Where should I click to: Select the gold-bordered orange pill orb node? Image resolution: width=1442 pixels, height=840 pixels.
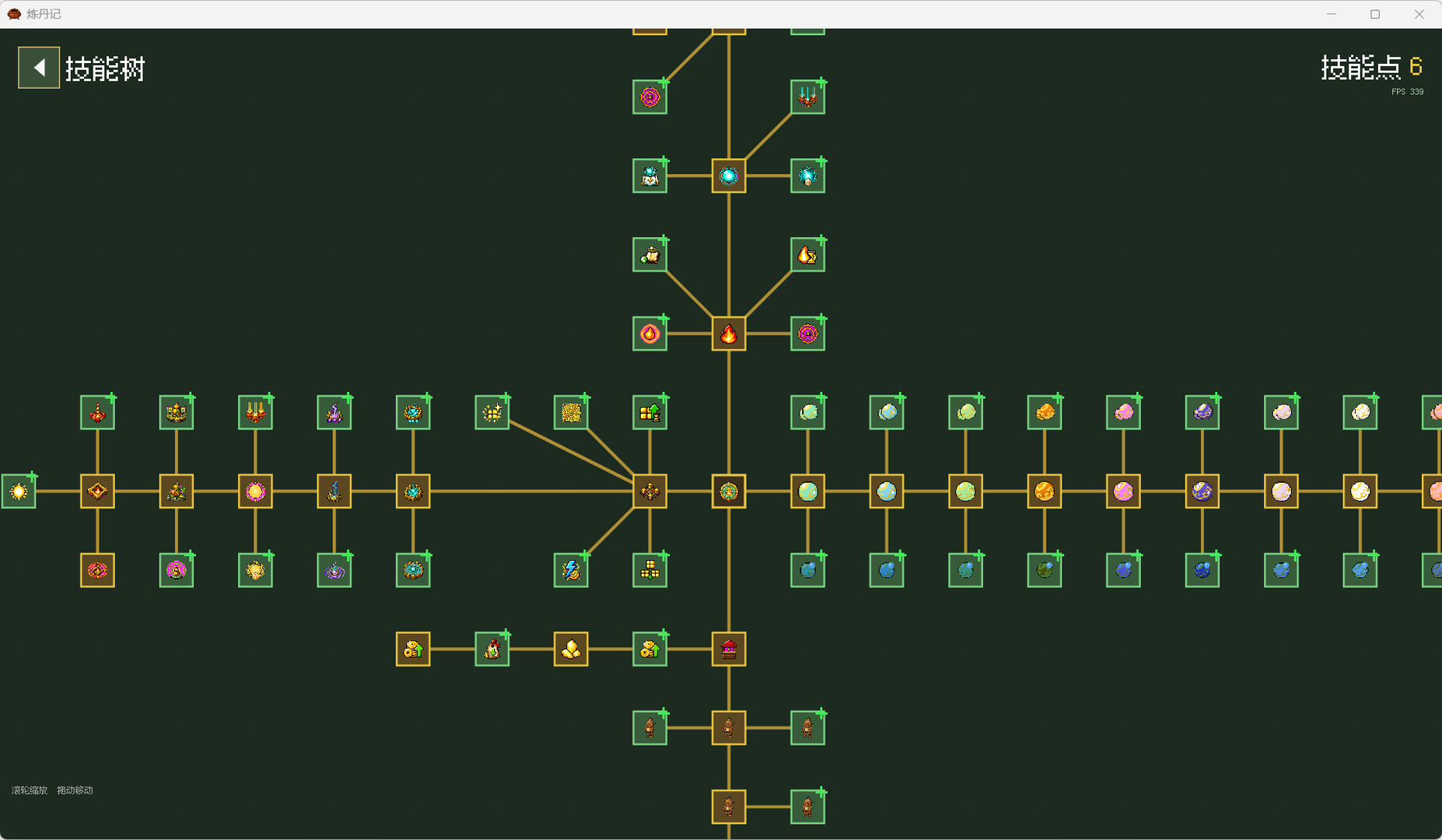point(1045,492)
